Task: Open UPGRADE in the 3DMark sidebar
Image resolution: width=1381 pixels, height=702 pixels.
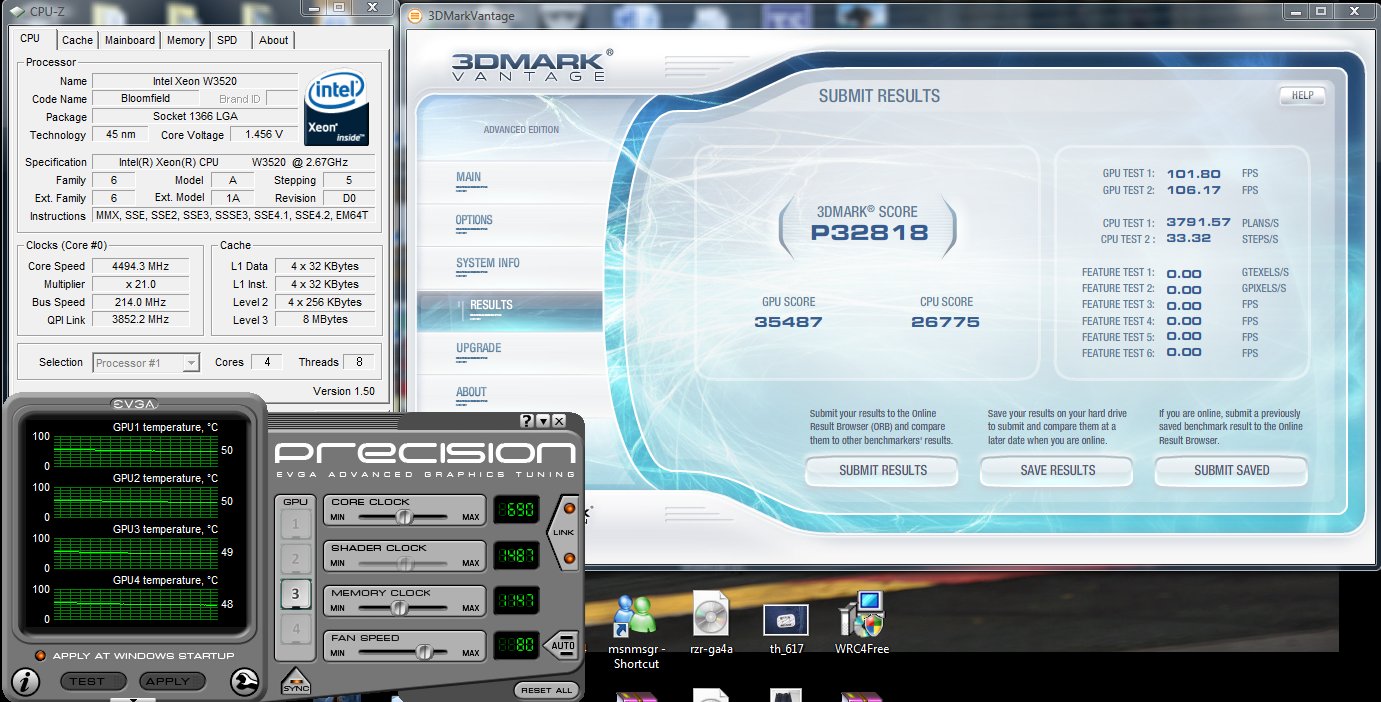Action: click(479, 348)
